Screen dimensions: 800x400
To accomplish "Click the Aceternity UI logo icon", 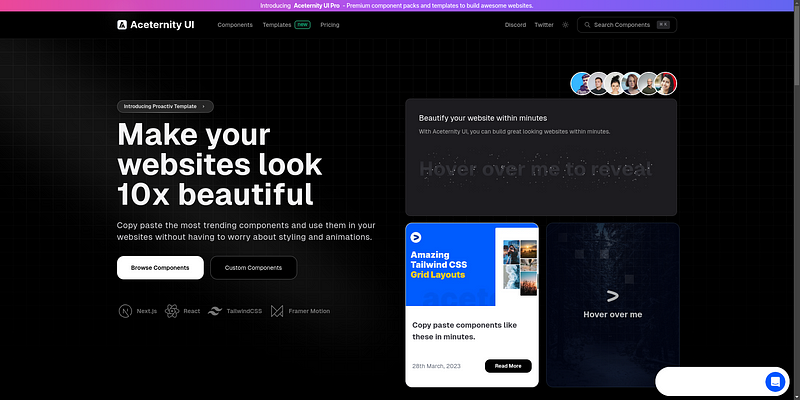I will pos(122,24).
